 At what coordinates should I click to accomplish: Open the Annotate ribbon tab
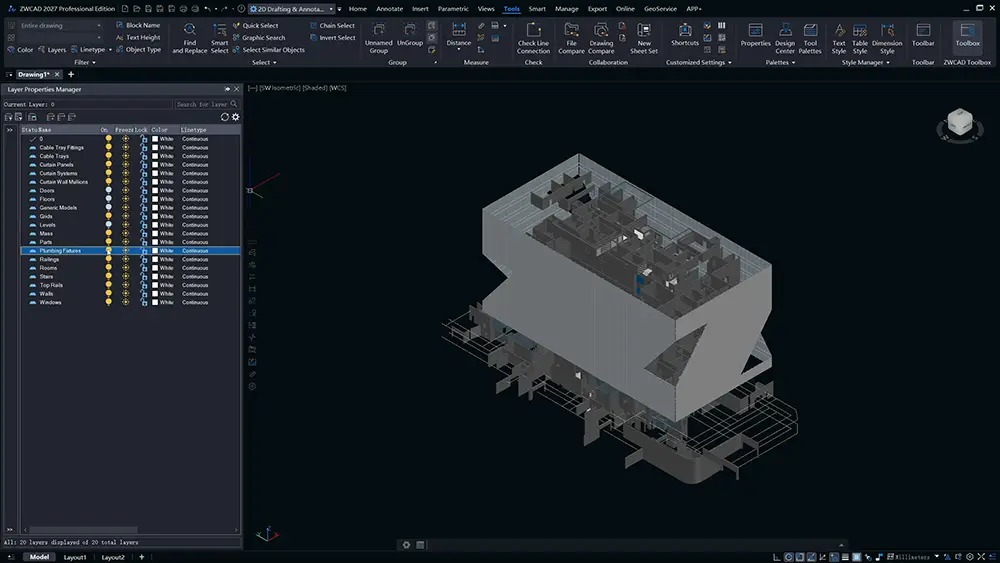pyautogui.click(x=389, y=9)
